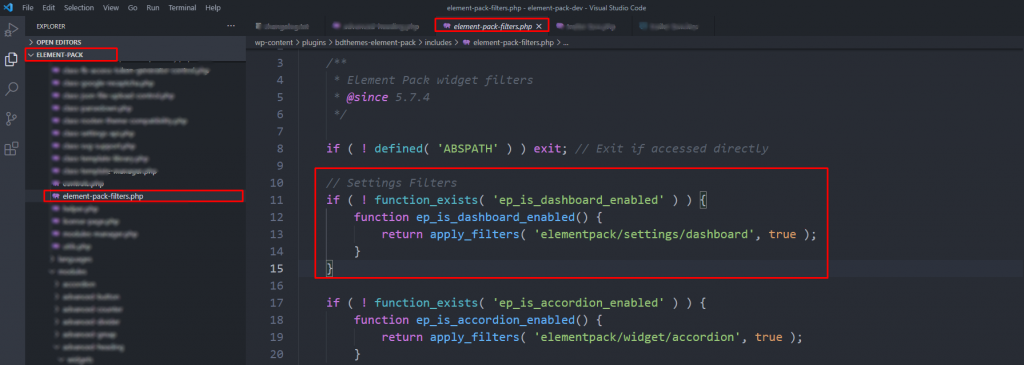
Task: Click wp-content in the breadcrumb path
Action: coord(274,42)
